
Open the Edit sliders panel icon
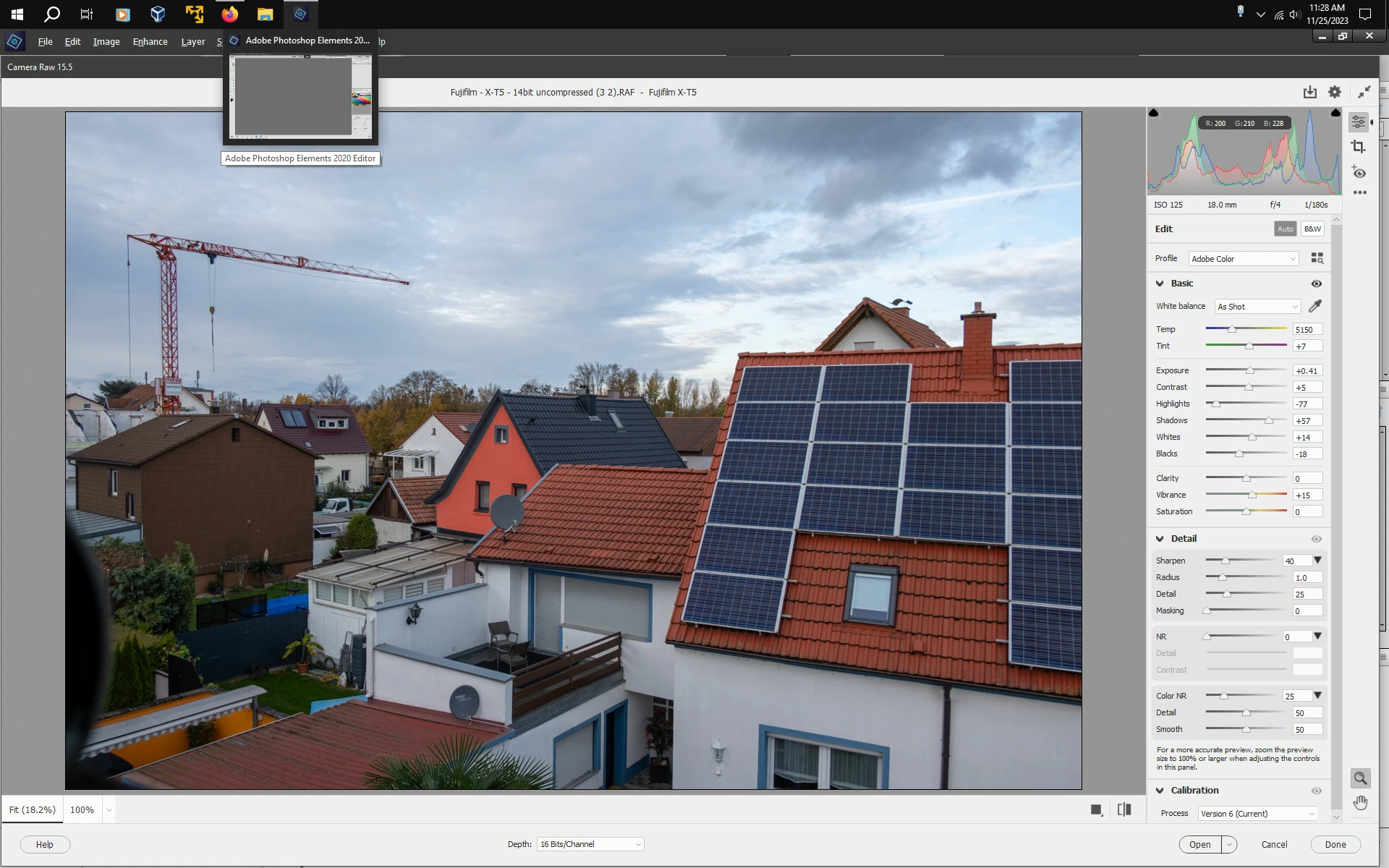coord(1359,122)
